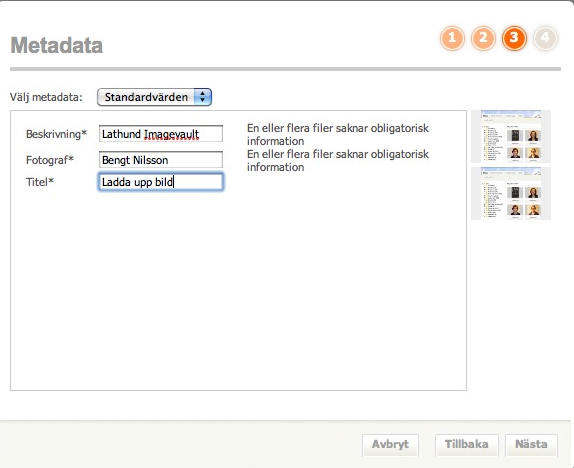This screenshot has width=574, height=468.
Task: Click the Metadata heading
Action: coord(57,45)
